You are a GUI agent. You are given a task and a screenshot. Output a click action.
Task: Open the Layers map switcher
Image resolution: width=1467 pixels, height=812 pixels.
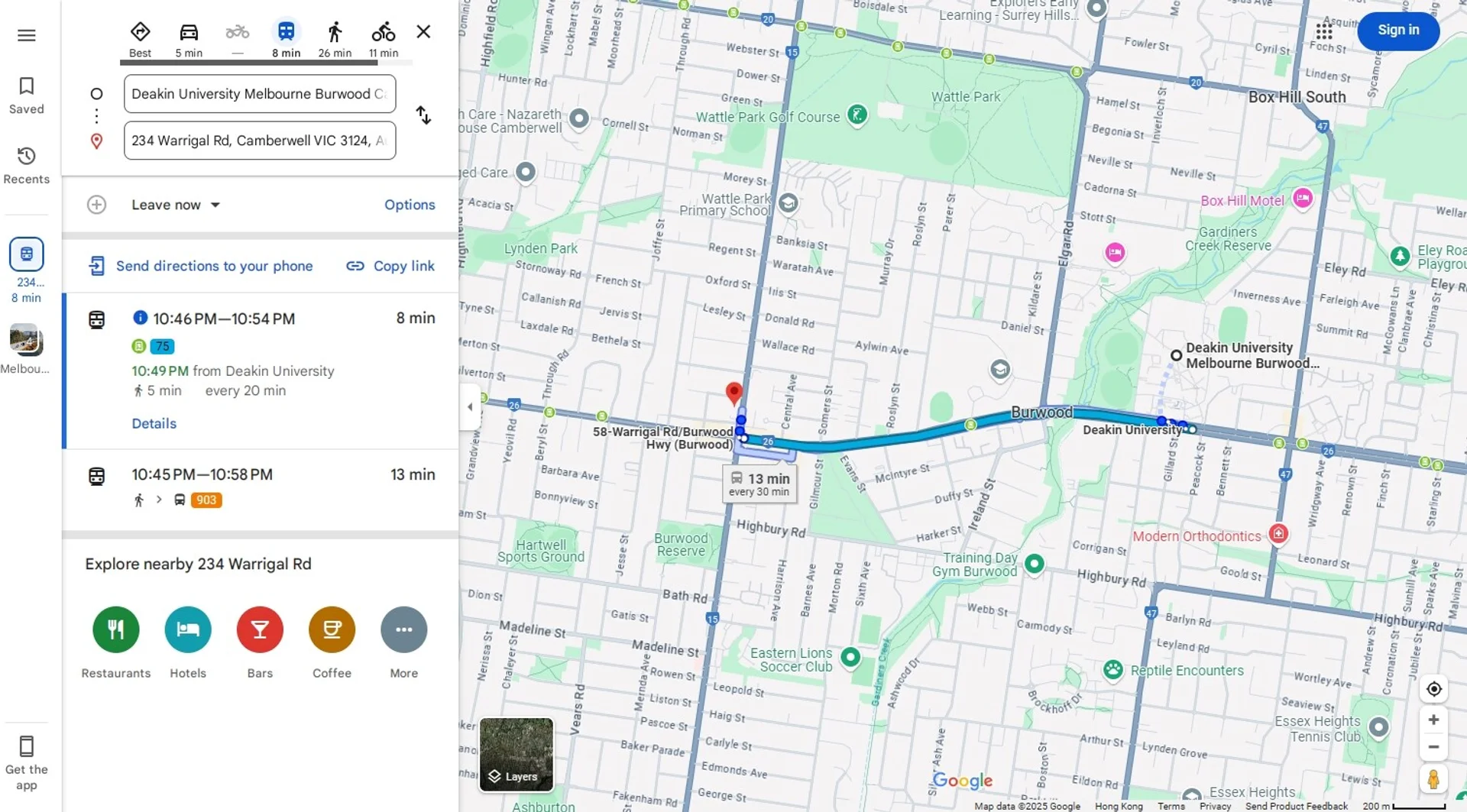coord(516,755)
